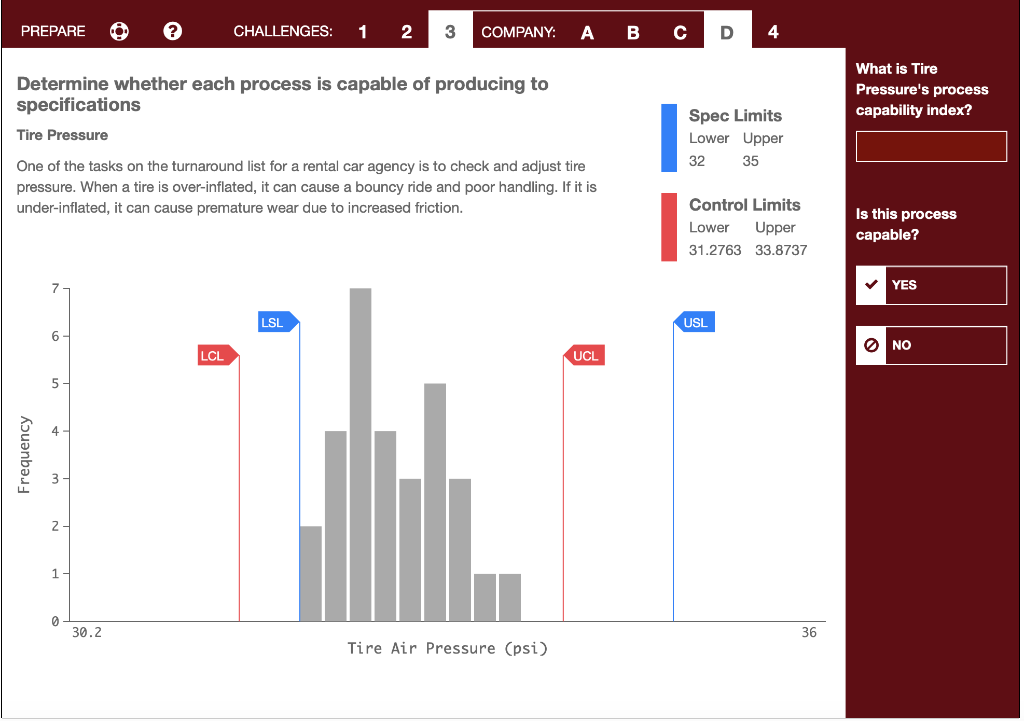Click the red Control Limits color swatch

pyautogui.click(x=669, y=227)
